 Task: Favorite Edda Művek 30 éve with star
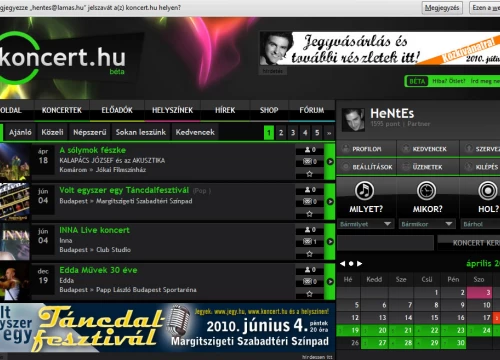tap(310, 294)
